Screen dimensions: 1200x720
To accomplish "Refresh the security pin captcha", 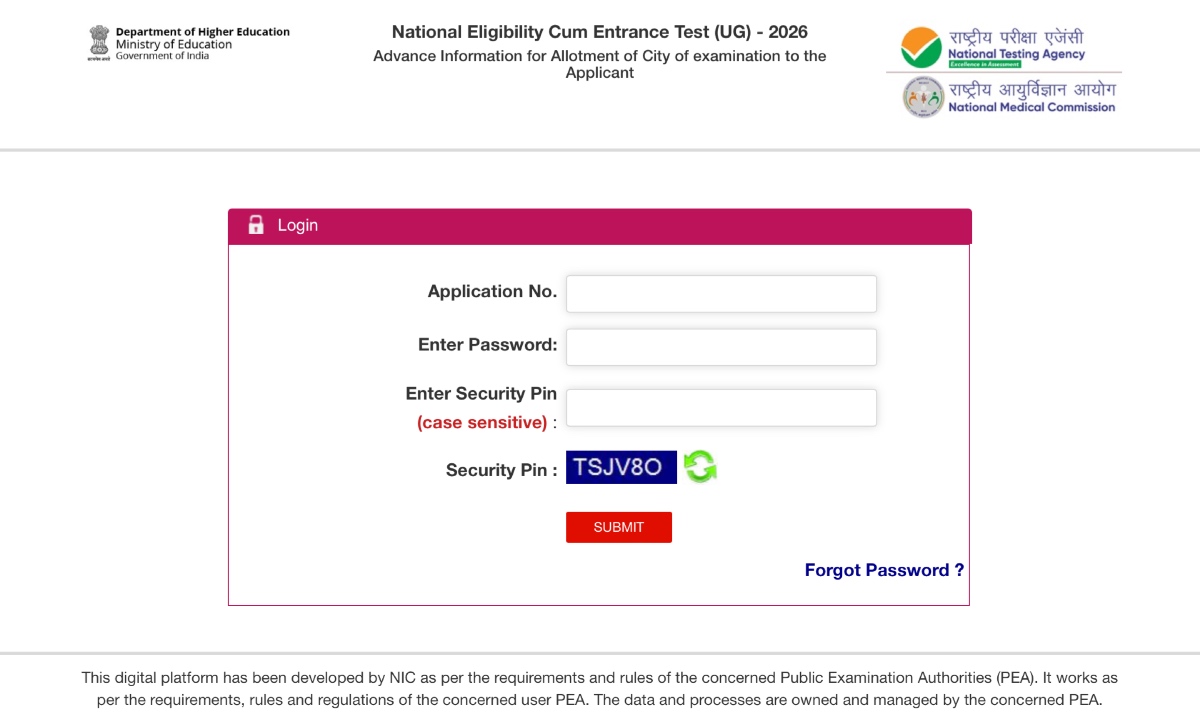I will pos(700,467).
